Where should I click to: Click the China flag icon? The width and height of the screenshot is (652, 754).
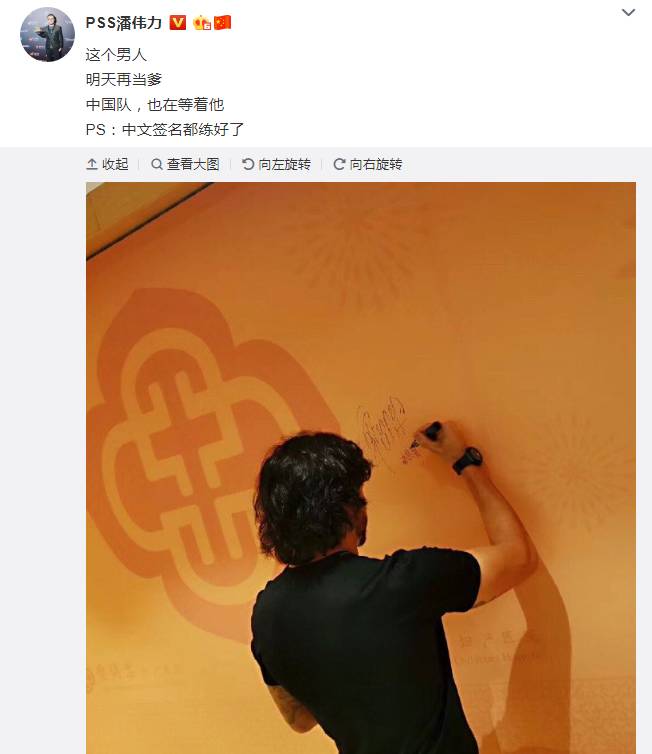click(x=222, y=23)
